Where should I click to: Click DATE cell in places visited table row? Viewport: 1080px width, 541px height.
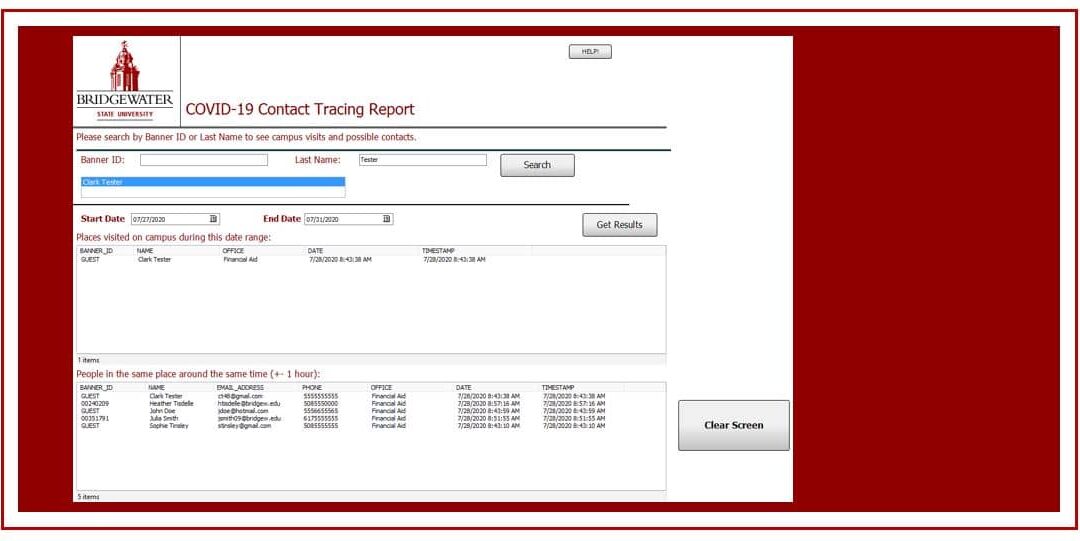point(340,260)
